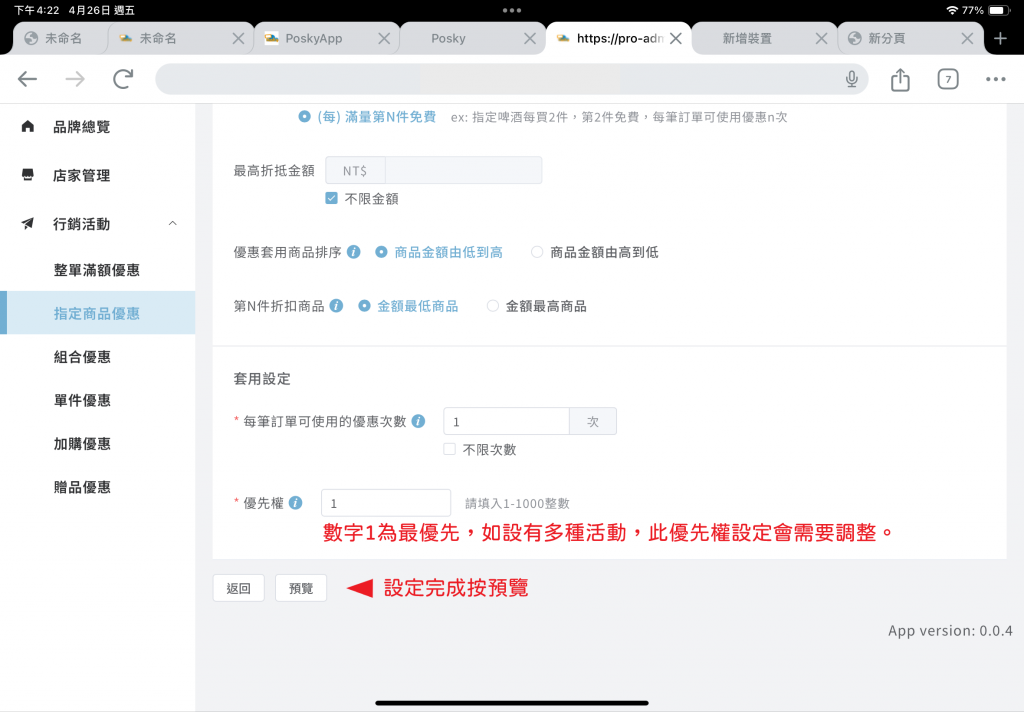
Task: Open 整單滿額優惠 submenu item
Action: [x=98, y=270]
